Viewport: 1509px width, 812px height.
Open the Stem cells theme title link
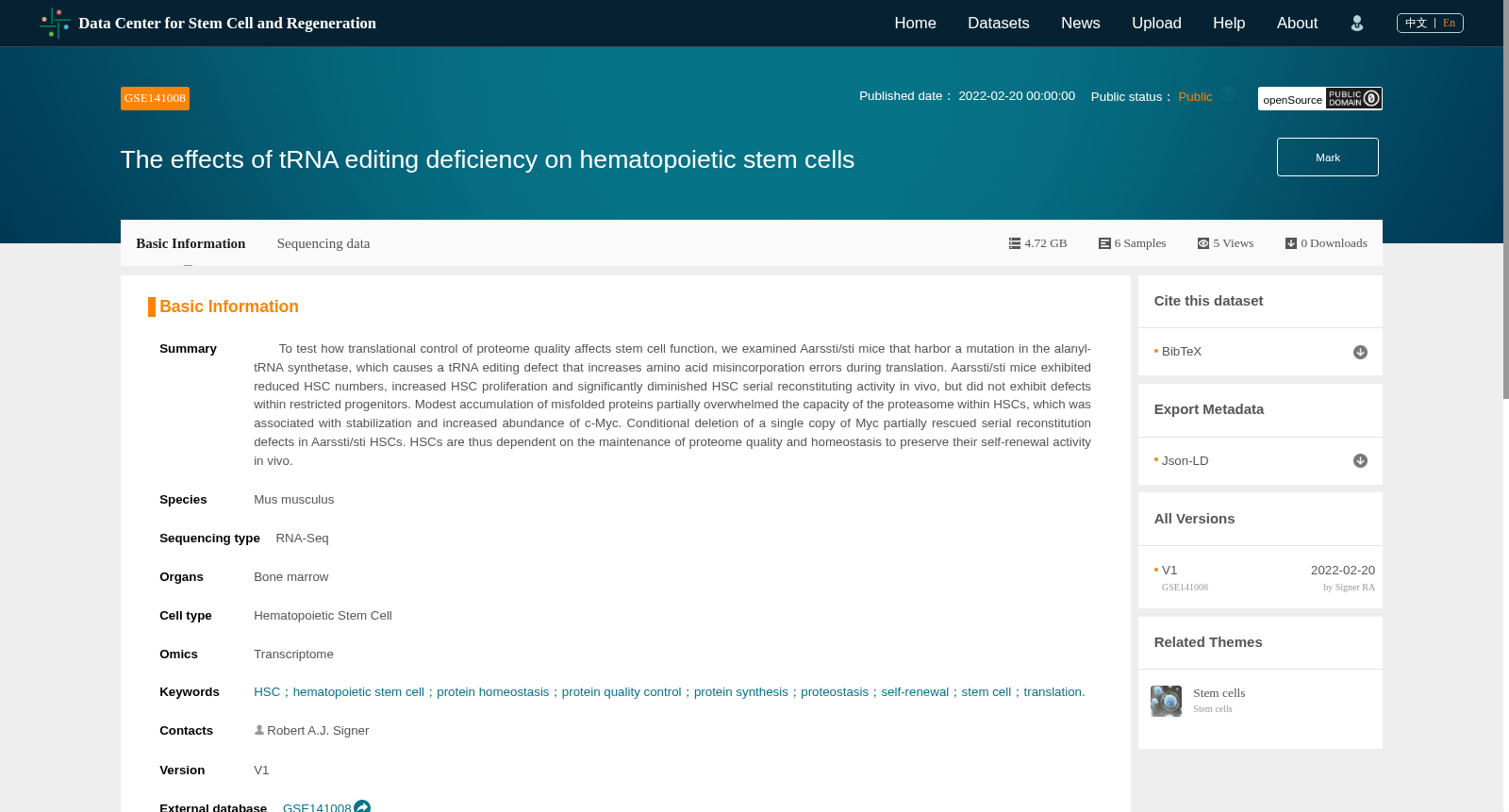click(x=1219, y=692)
